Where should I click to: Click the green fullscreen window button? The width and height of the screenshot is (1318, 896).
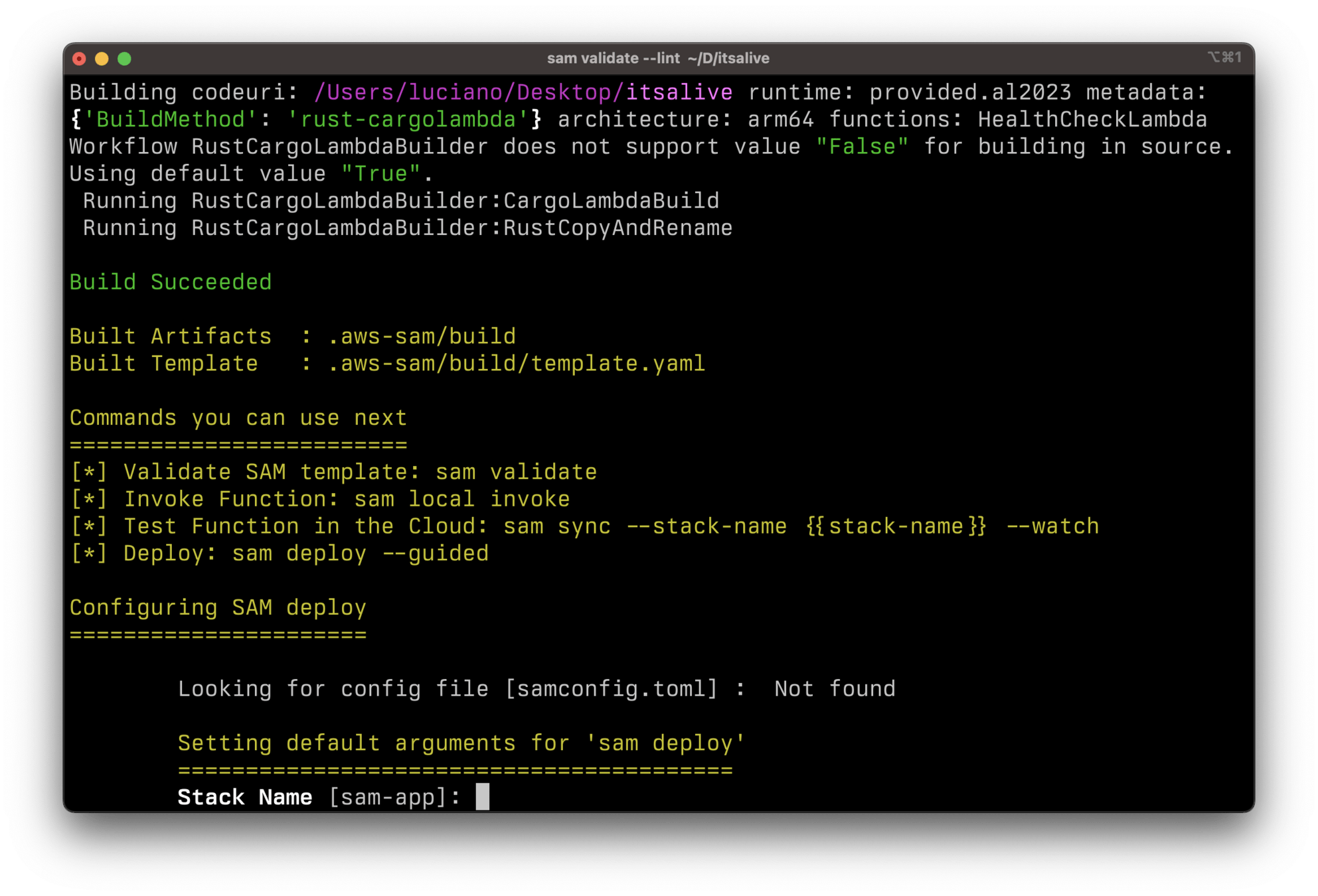124,59
